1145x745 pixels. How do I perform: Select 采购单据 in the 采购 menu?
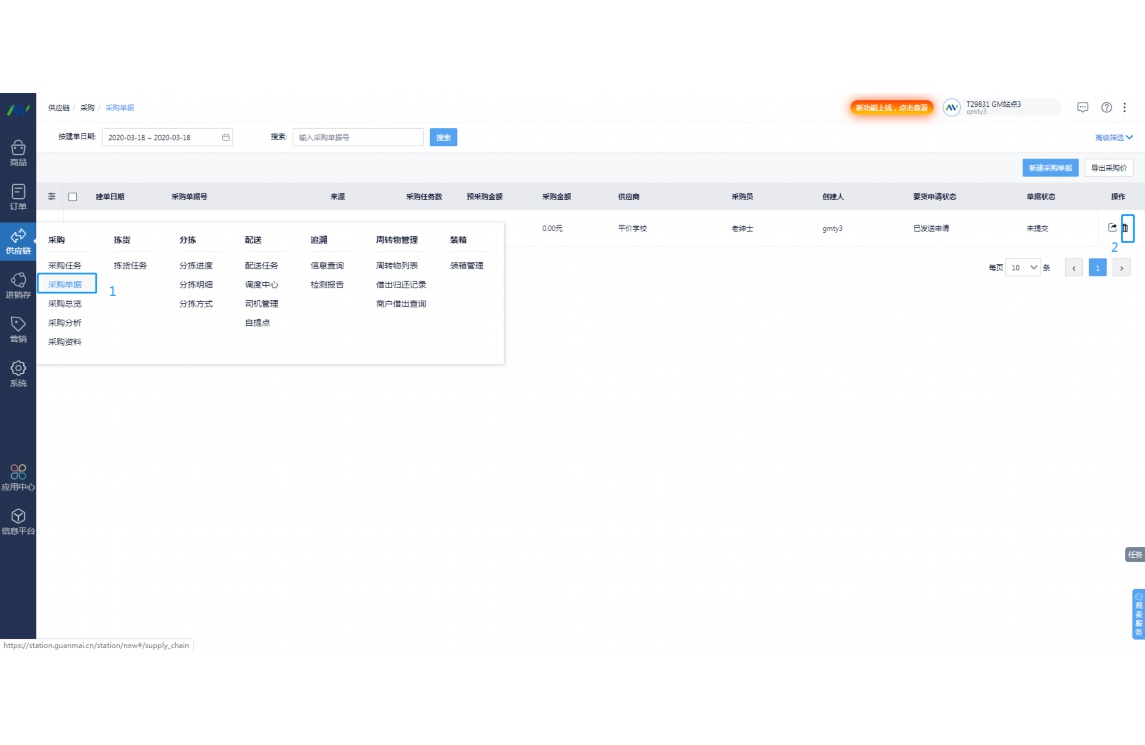pyautogui.click(x=66, y=284)
